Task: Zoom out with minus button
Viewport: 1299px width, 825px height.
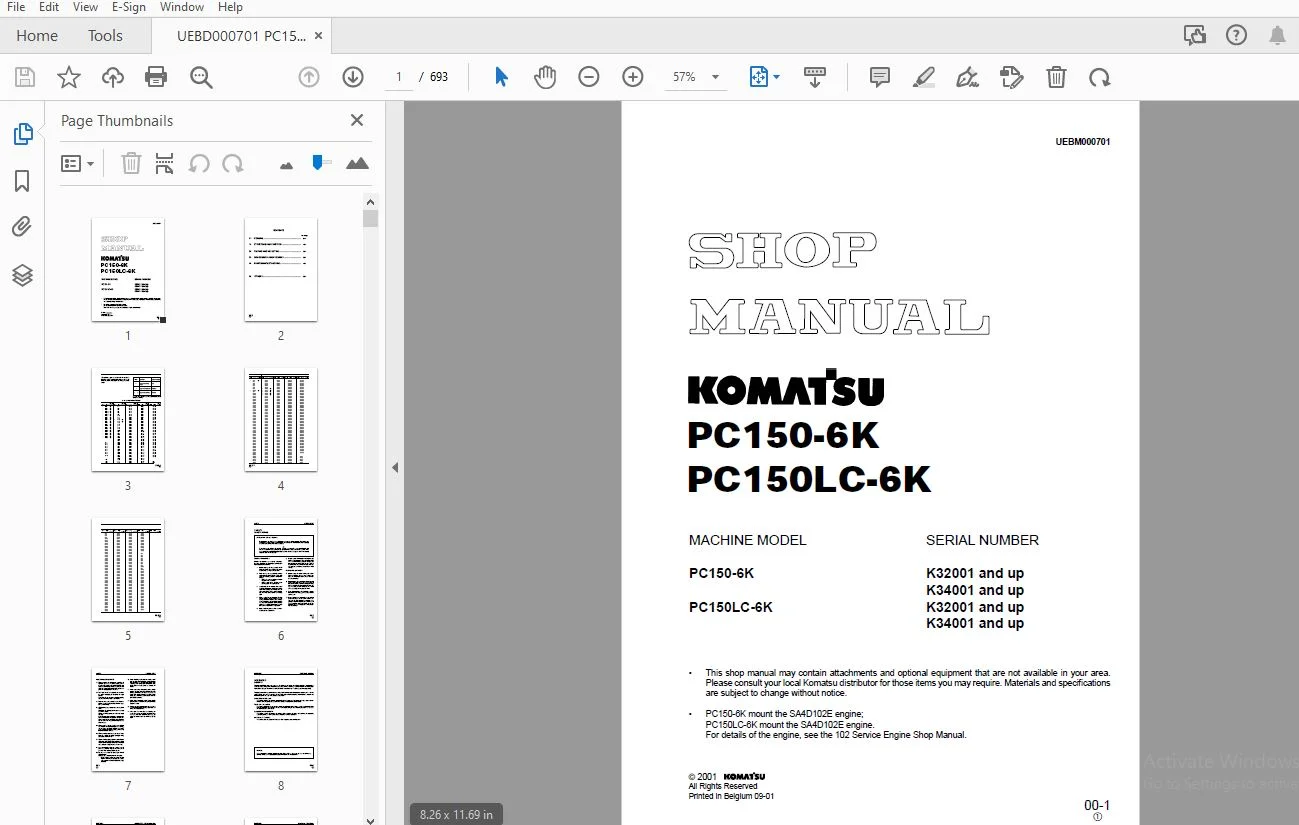Action: click(589, 77)
